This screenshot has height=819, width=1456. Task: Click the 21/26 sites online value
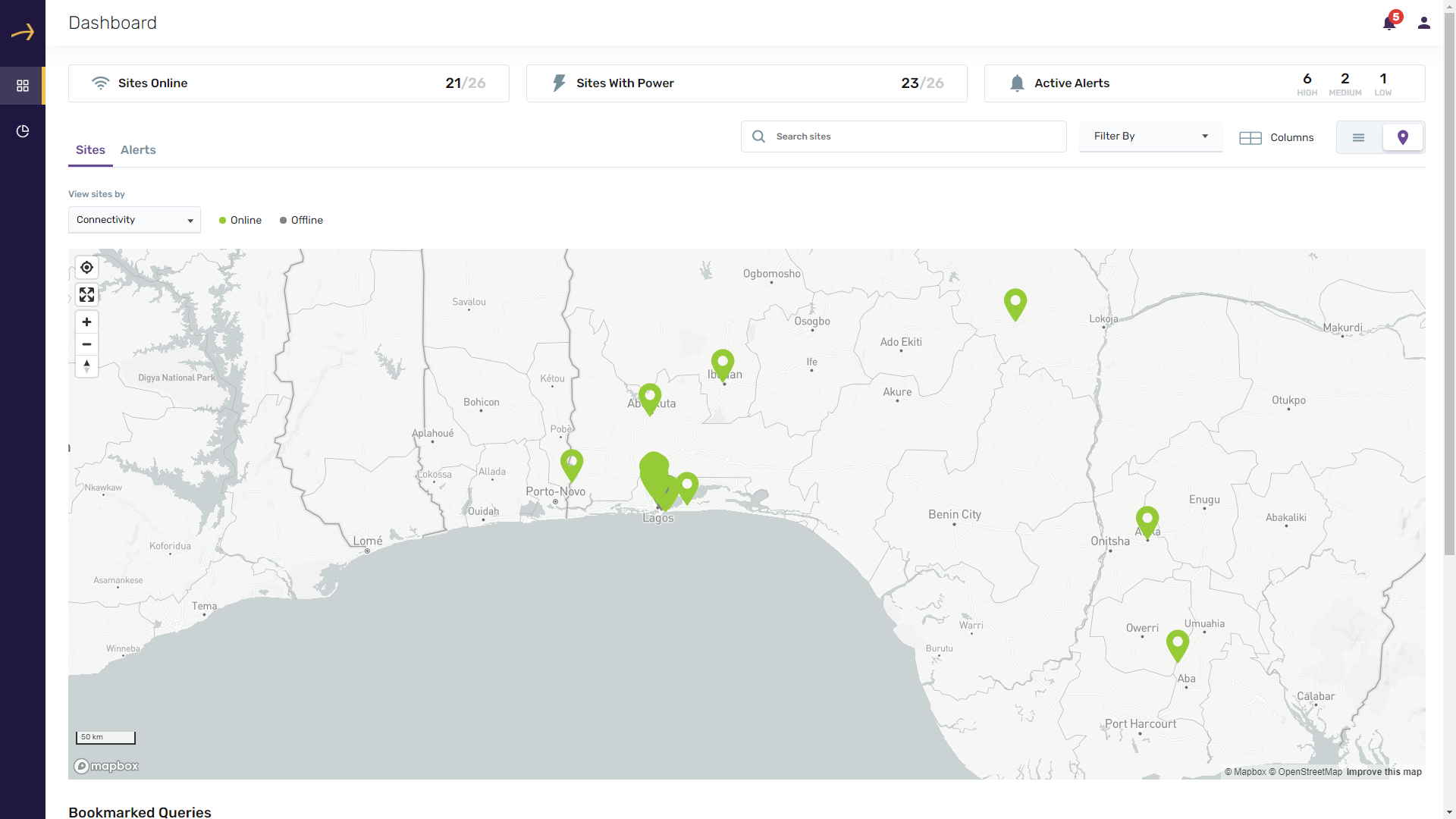(466, 83)
